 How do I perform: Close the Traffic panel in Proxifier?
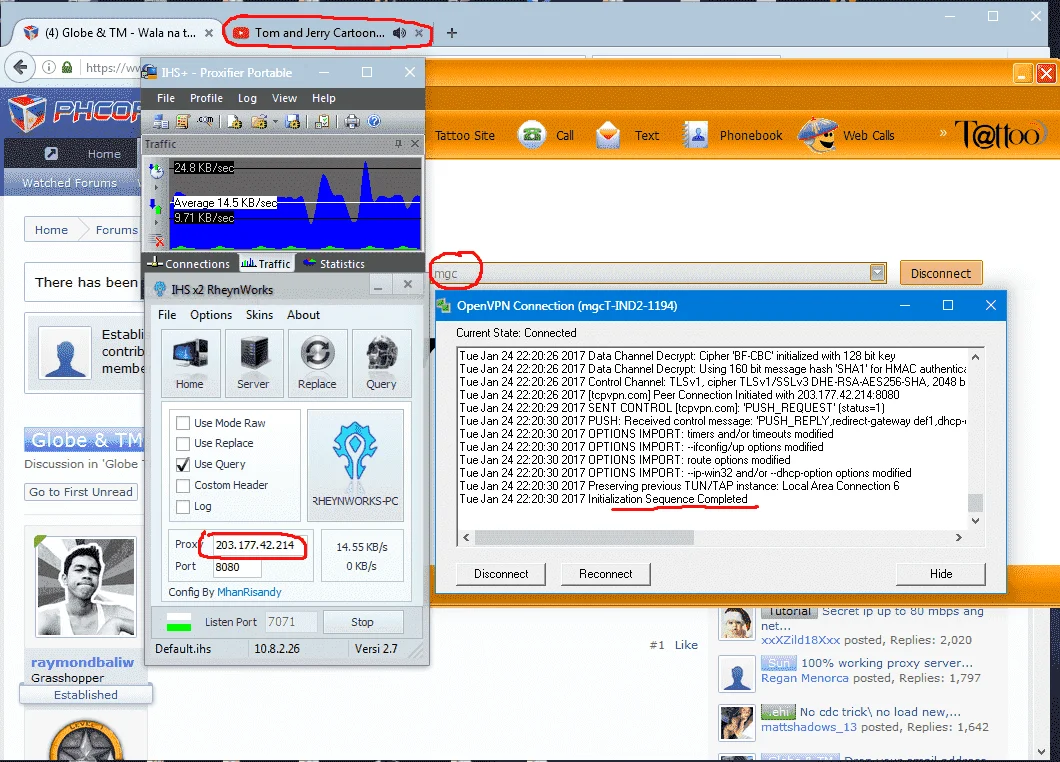coord(415,143)
